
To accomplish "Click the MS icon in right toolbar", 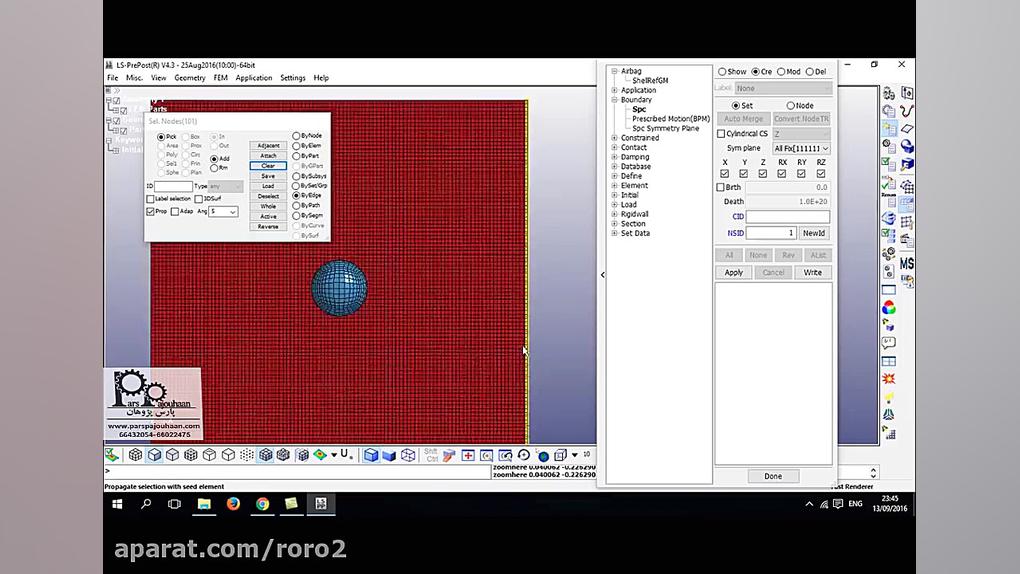I will pyautogui.click(x=907, y=263).
